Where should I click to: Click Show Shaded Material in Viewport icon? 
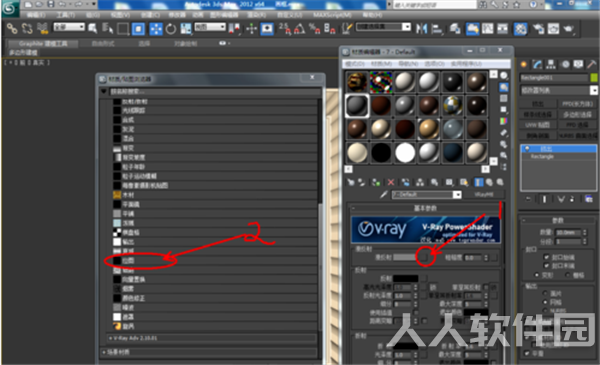464,182
